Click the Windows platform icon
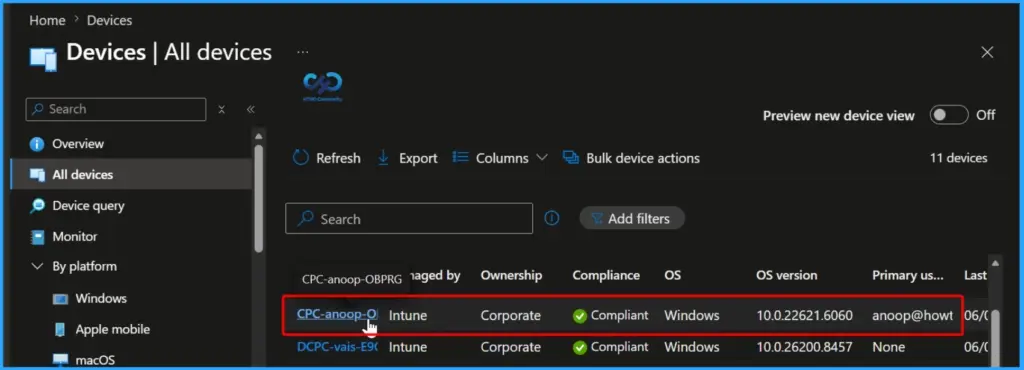The image size is (1024, 370). click(x=60, y=299)
